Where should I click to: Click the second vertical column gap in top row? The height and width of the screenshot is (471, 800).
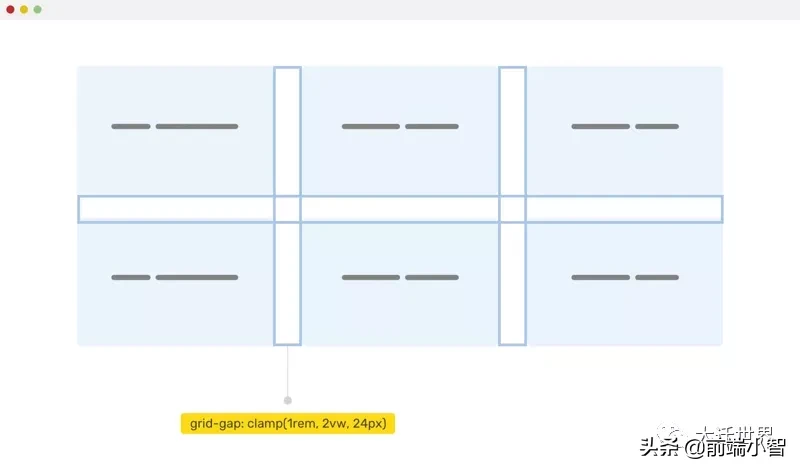coord(512,131)
